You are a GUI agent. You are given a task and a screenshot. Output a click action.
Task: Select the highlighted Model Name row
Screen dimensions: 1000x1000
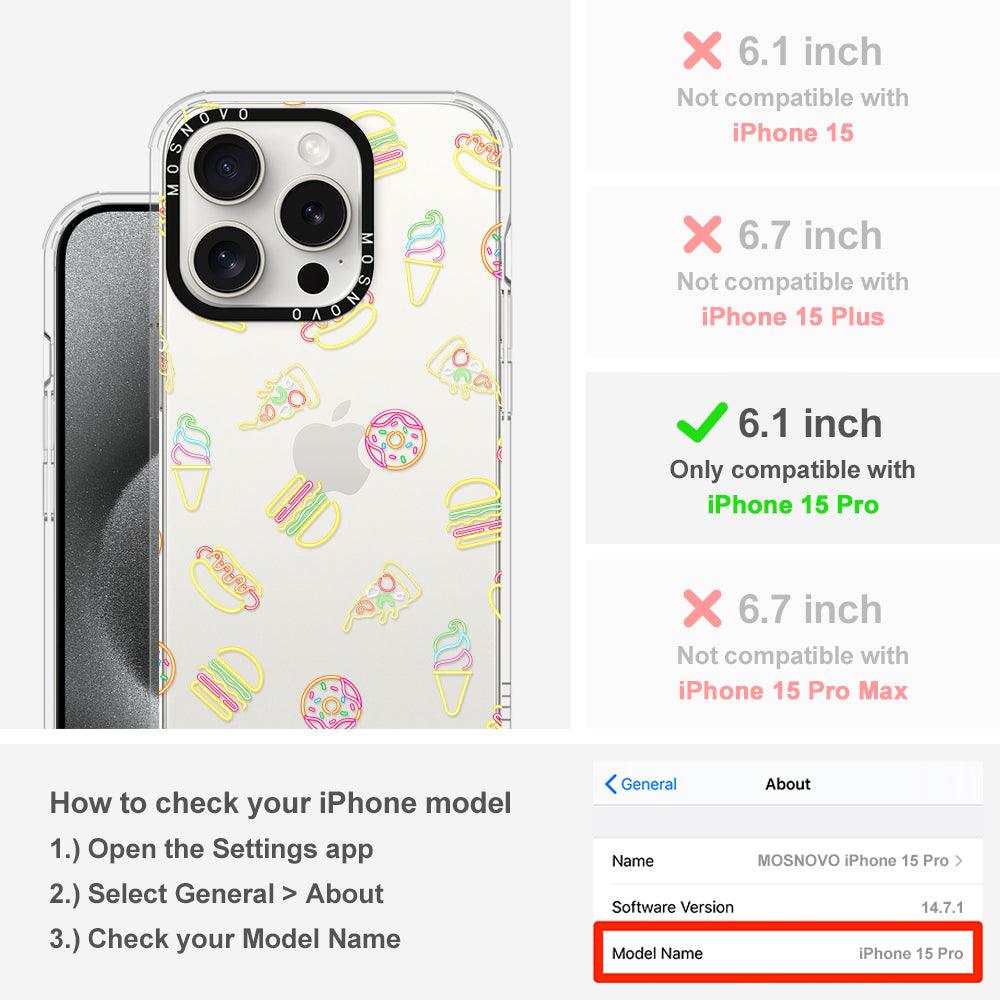click(x=788, y=953)
